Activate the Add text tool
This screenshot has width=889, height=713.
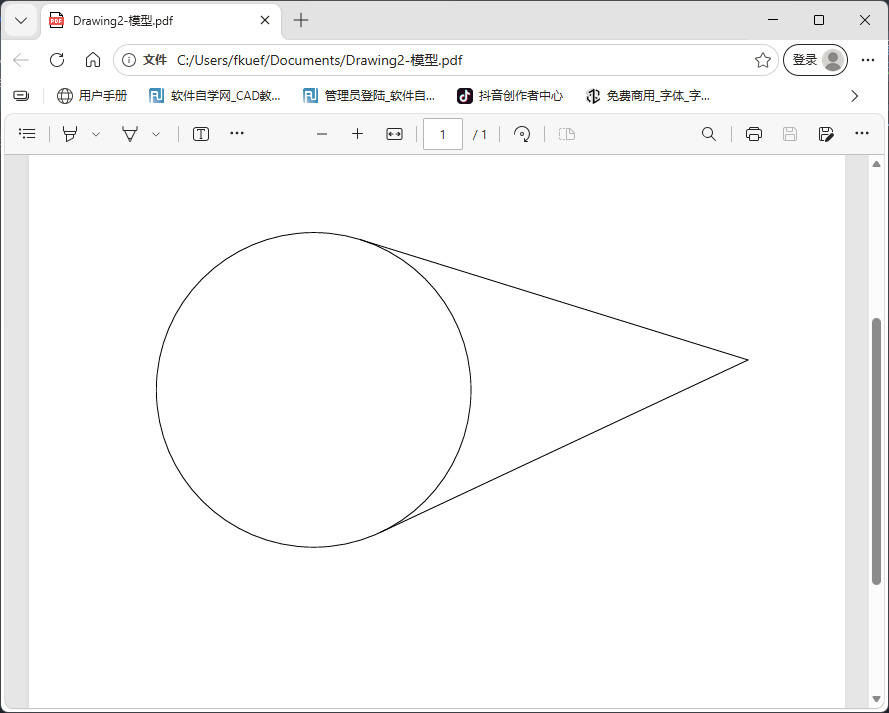coord(200,133)
